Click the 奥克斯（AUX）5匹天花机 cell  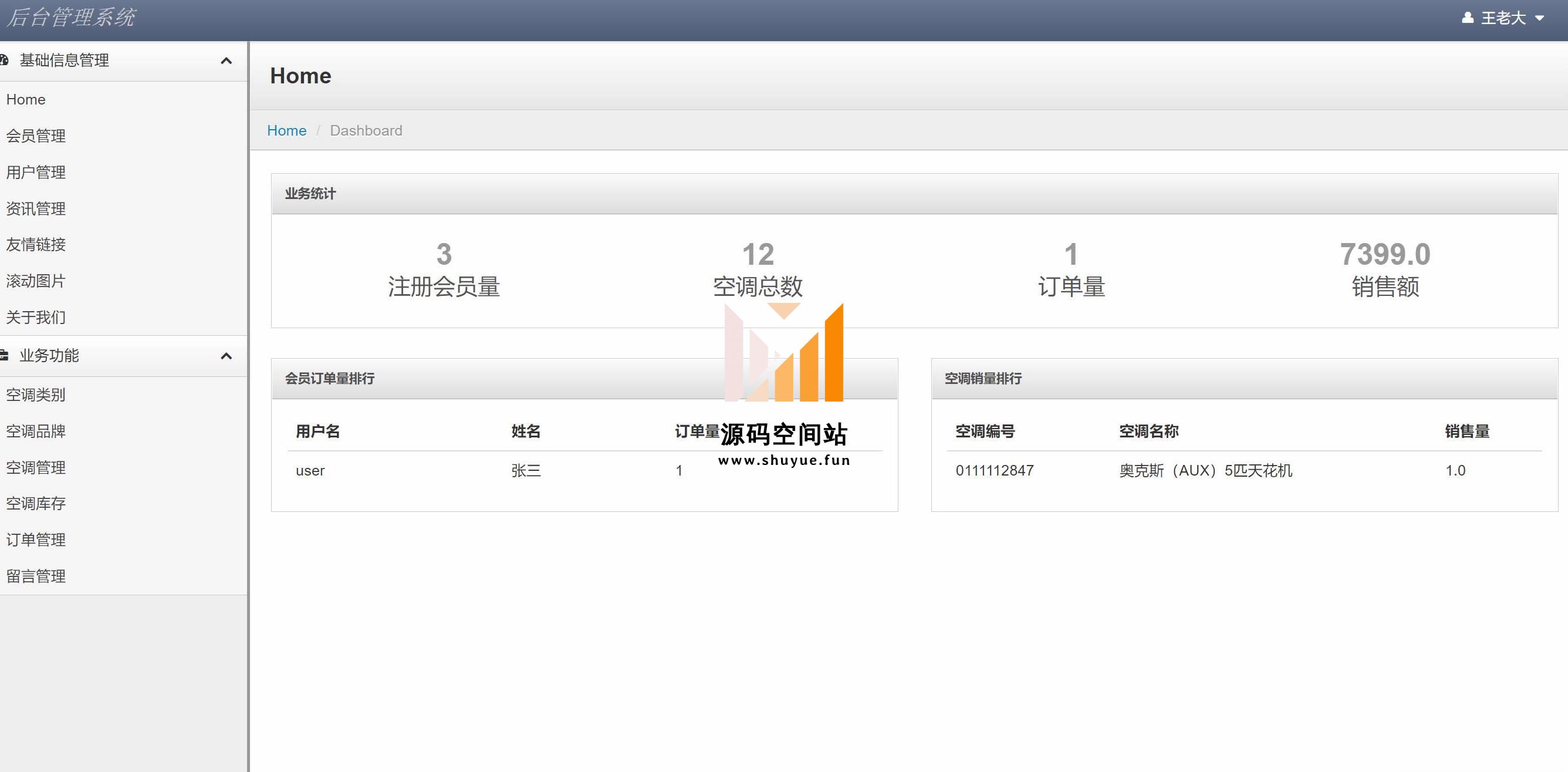tap(1206, 471)
